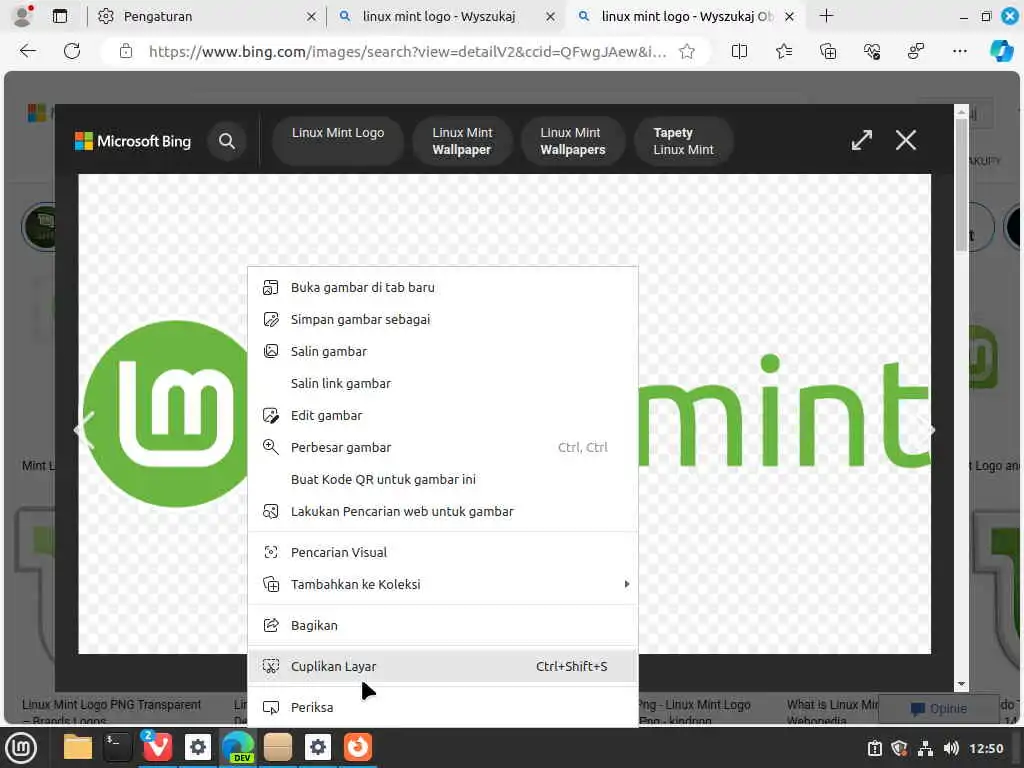Expand image viewer to full view
1024x768 pixels.
click(861, 140)
